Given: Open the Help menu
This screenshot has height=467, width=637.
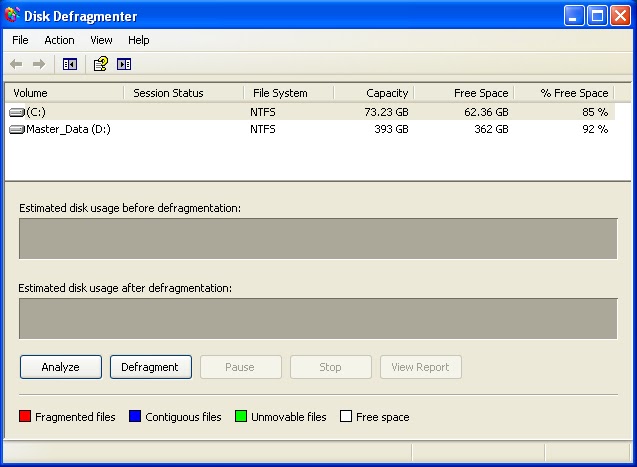Looking at the screenshot, I should 139,40.
